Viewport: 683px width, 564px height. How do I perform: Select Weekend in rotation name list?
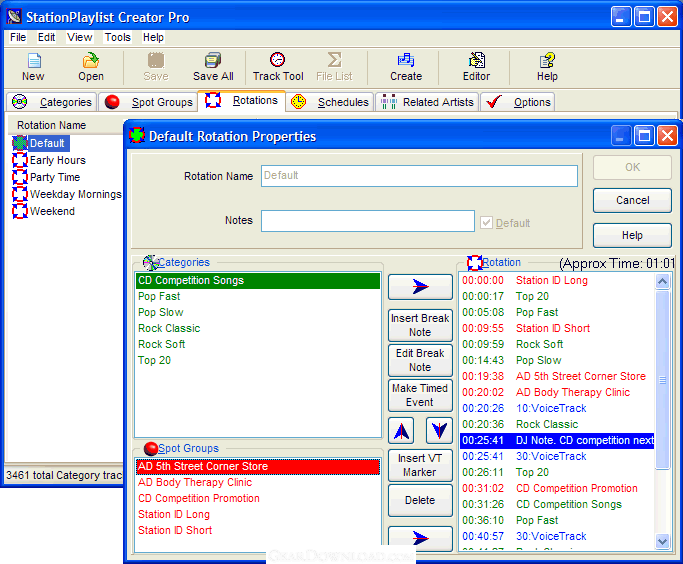[52, 211]
